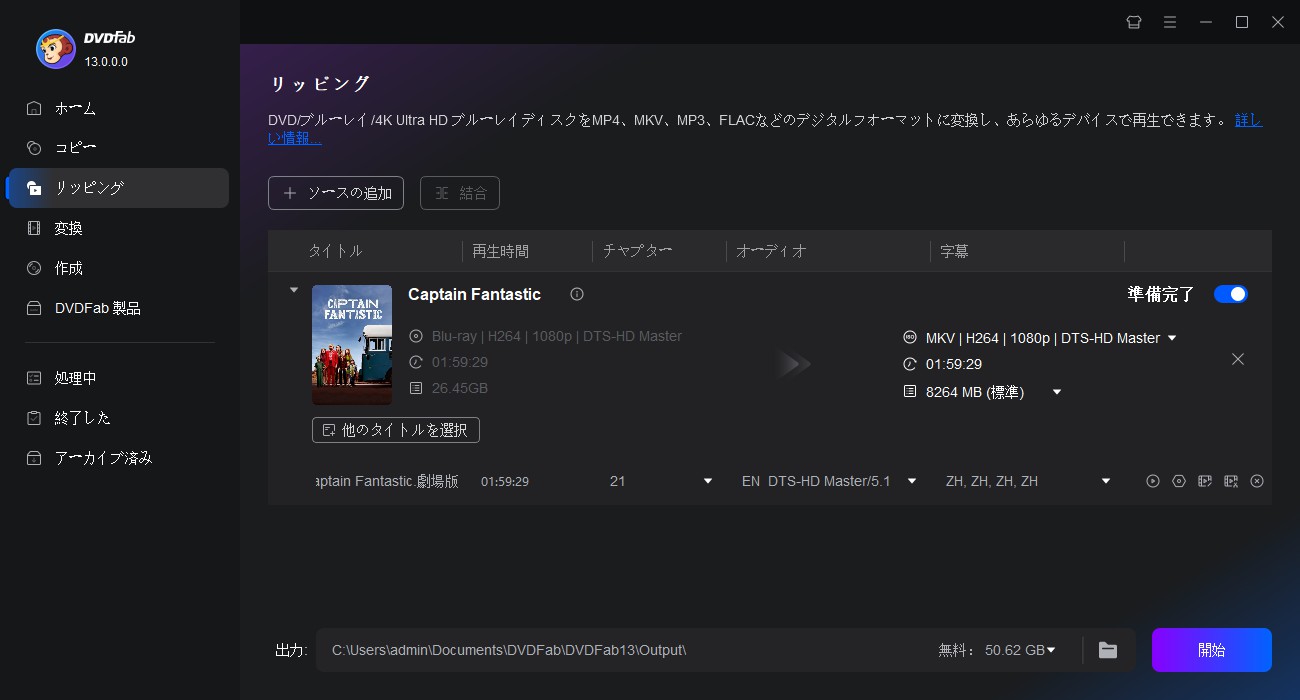1300x700 pixels.
Task: Click the film-strip icon with X mark in the title row
Action: 1231,481
